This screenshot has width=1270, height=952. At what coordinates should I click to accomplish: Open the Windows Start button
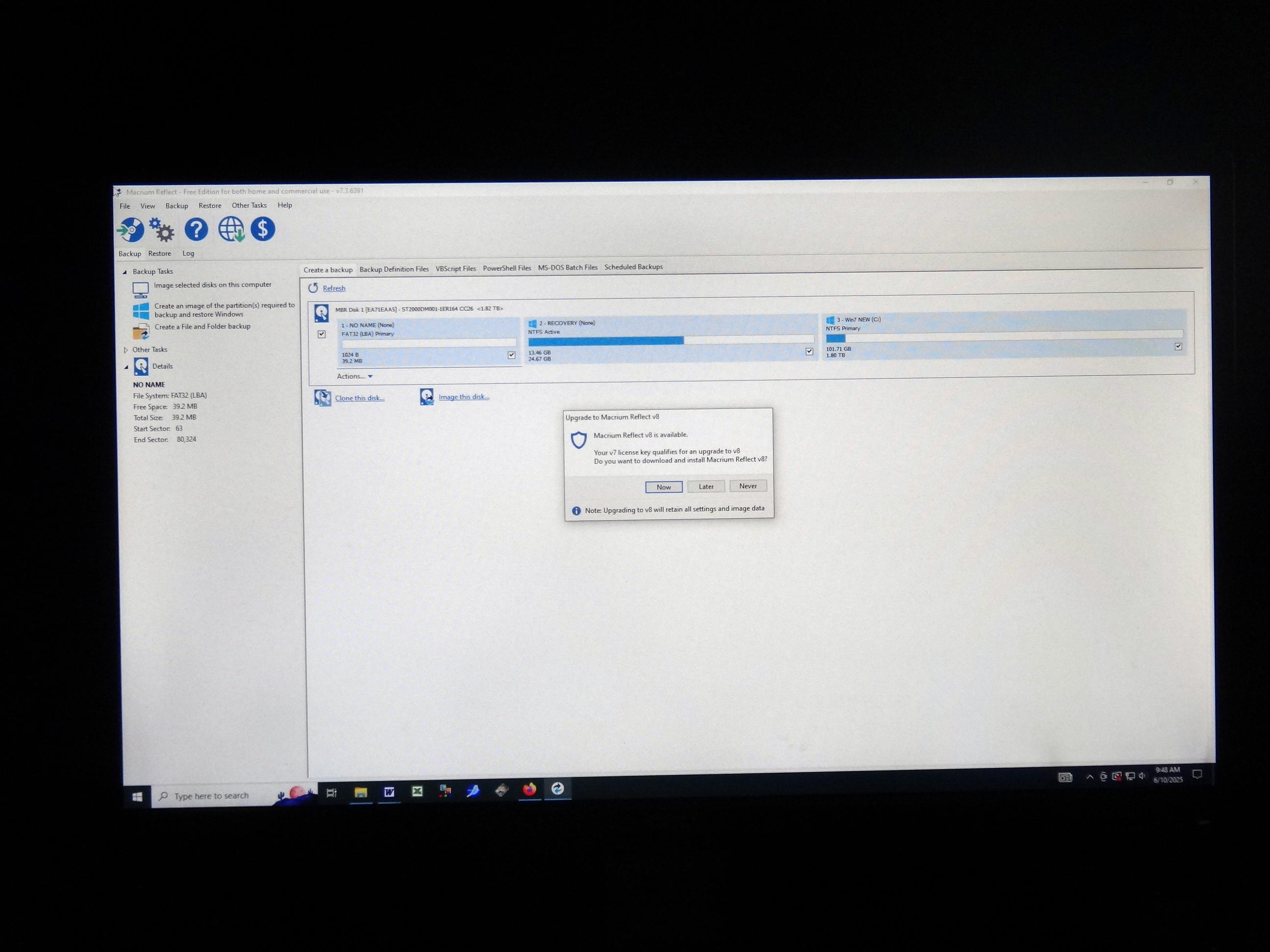click(137, 796)
